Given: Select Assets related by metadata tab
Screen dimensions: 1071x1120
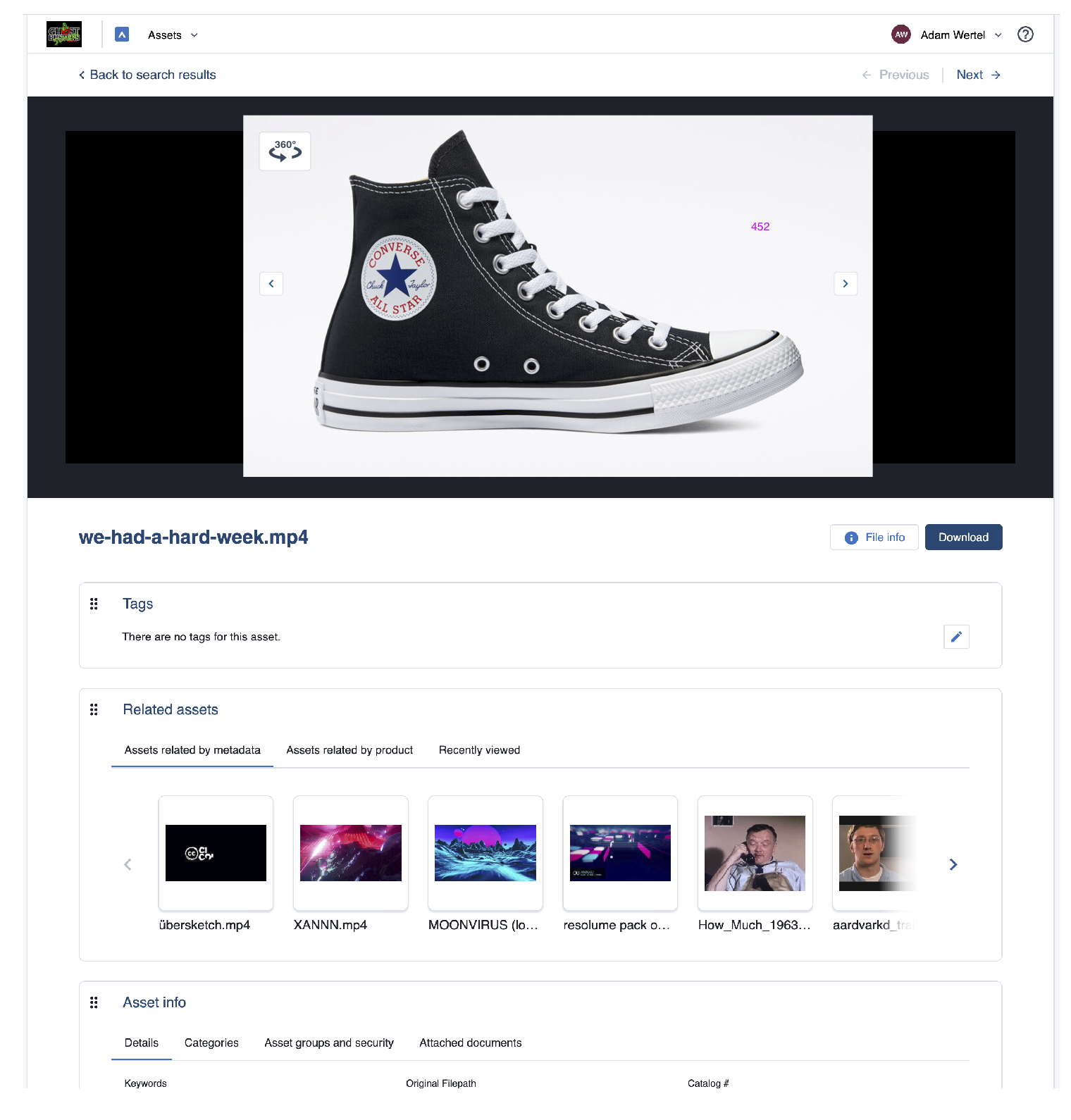Looking at the screenshot, I should [192, 750].
